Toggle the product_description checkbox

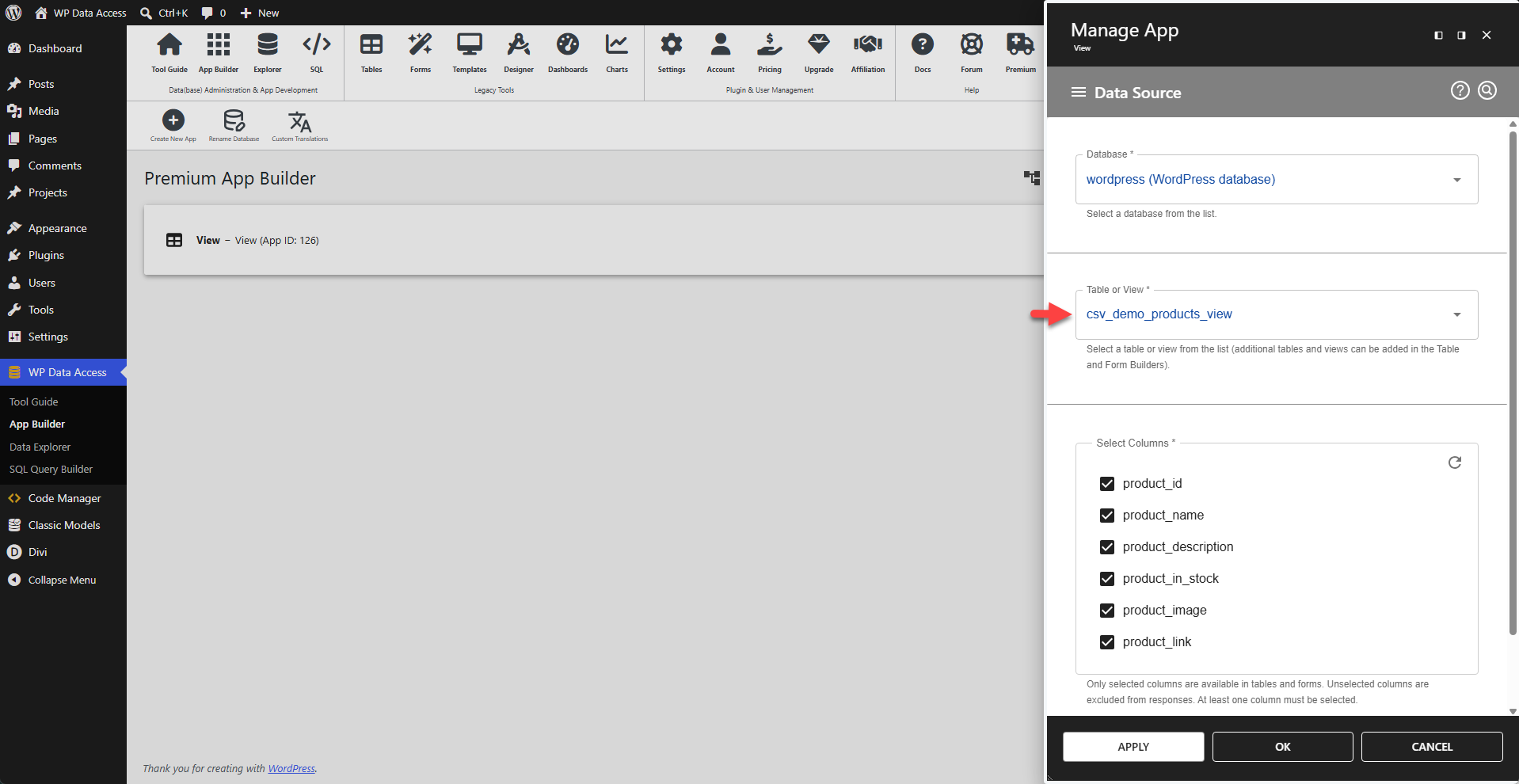1107,547
